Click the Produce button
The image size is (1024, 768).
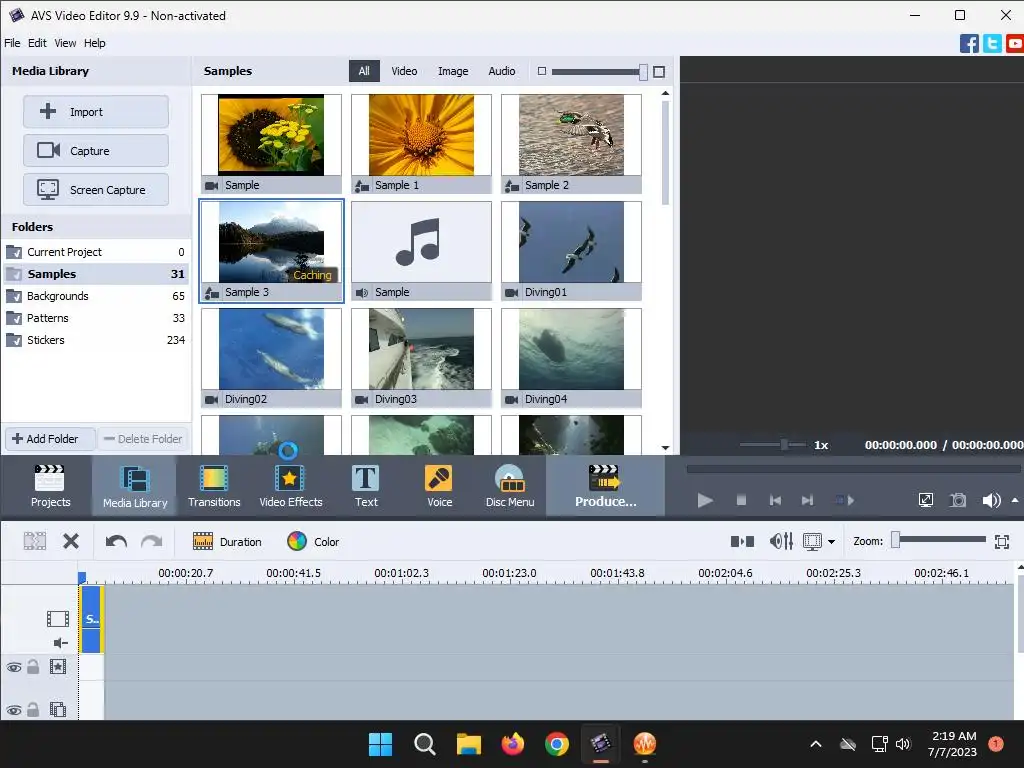point(605,486)
